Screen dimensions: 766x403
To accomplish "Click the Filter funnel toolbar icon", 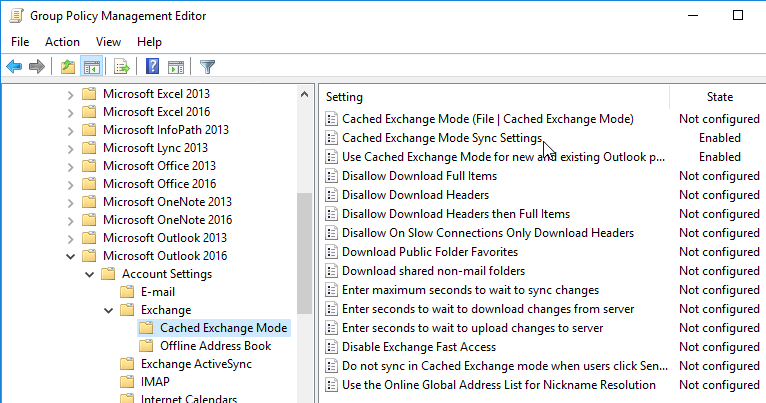I will (x=208, y=66).
